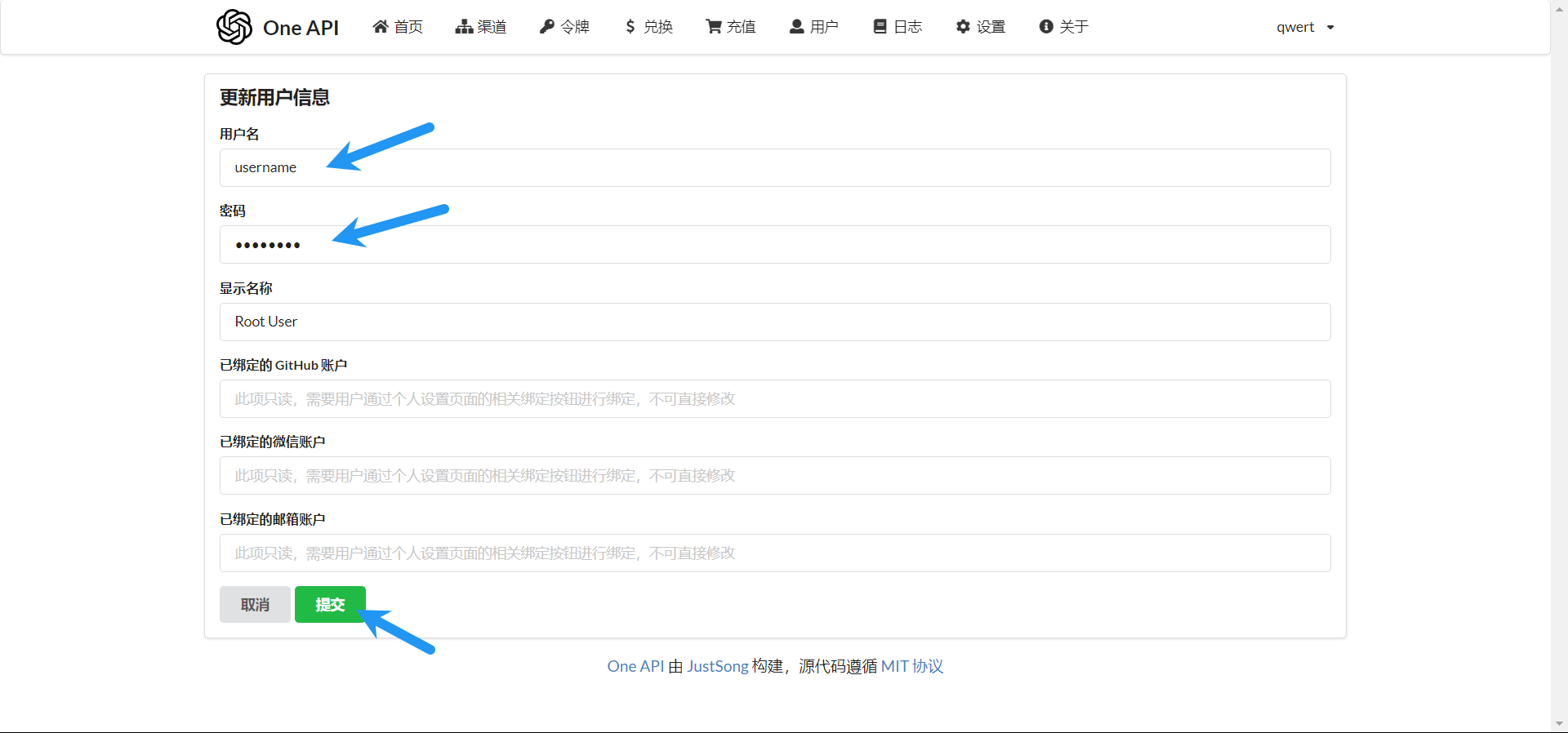Open the home page via house icon
1568x733 pixels.
381,27
